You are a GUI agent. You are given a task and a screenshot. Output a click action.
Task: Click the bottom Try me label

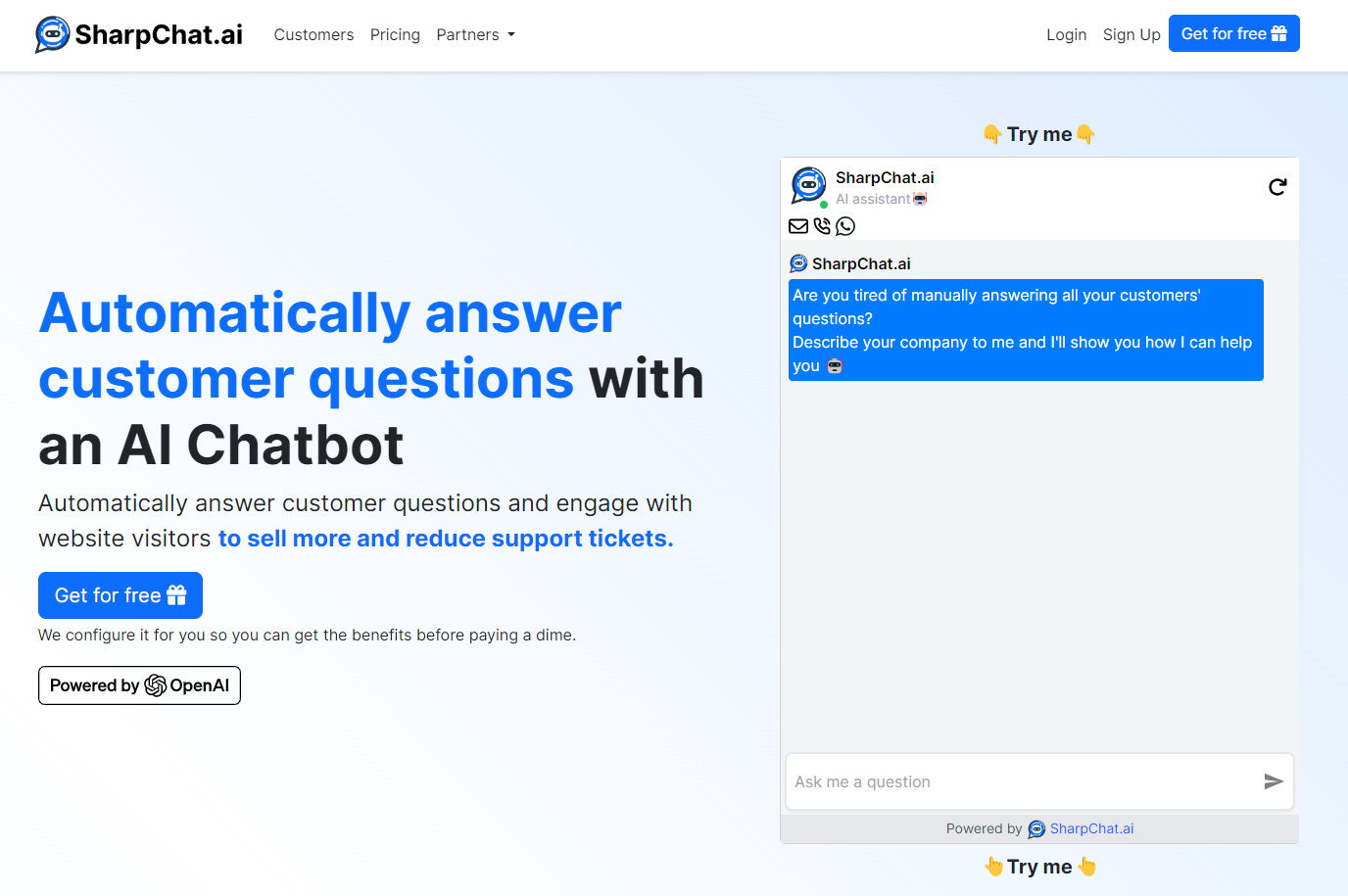1039,867
